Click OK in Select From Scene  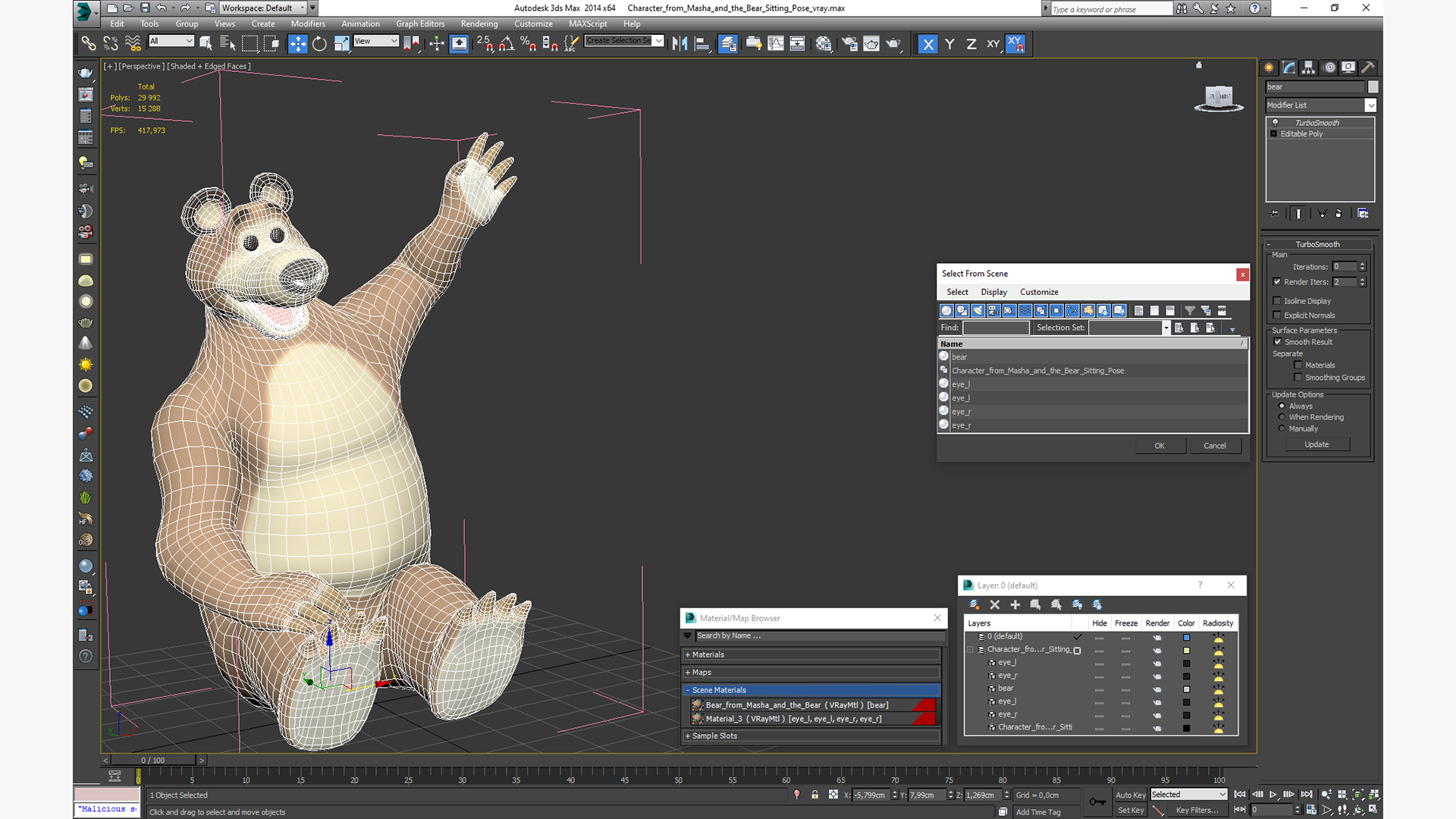tap(1159, 445)
